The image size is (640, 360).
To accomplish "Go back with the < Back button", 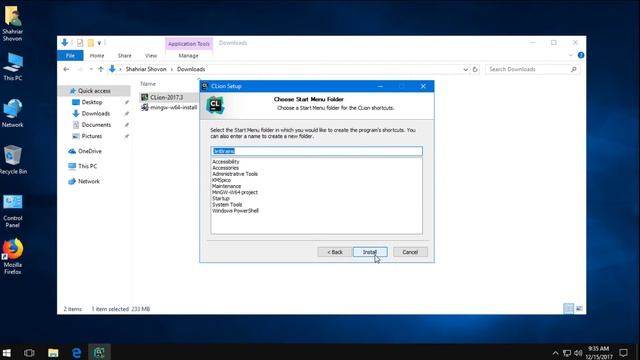I will point(335,252).
